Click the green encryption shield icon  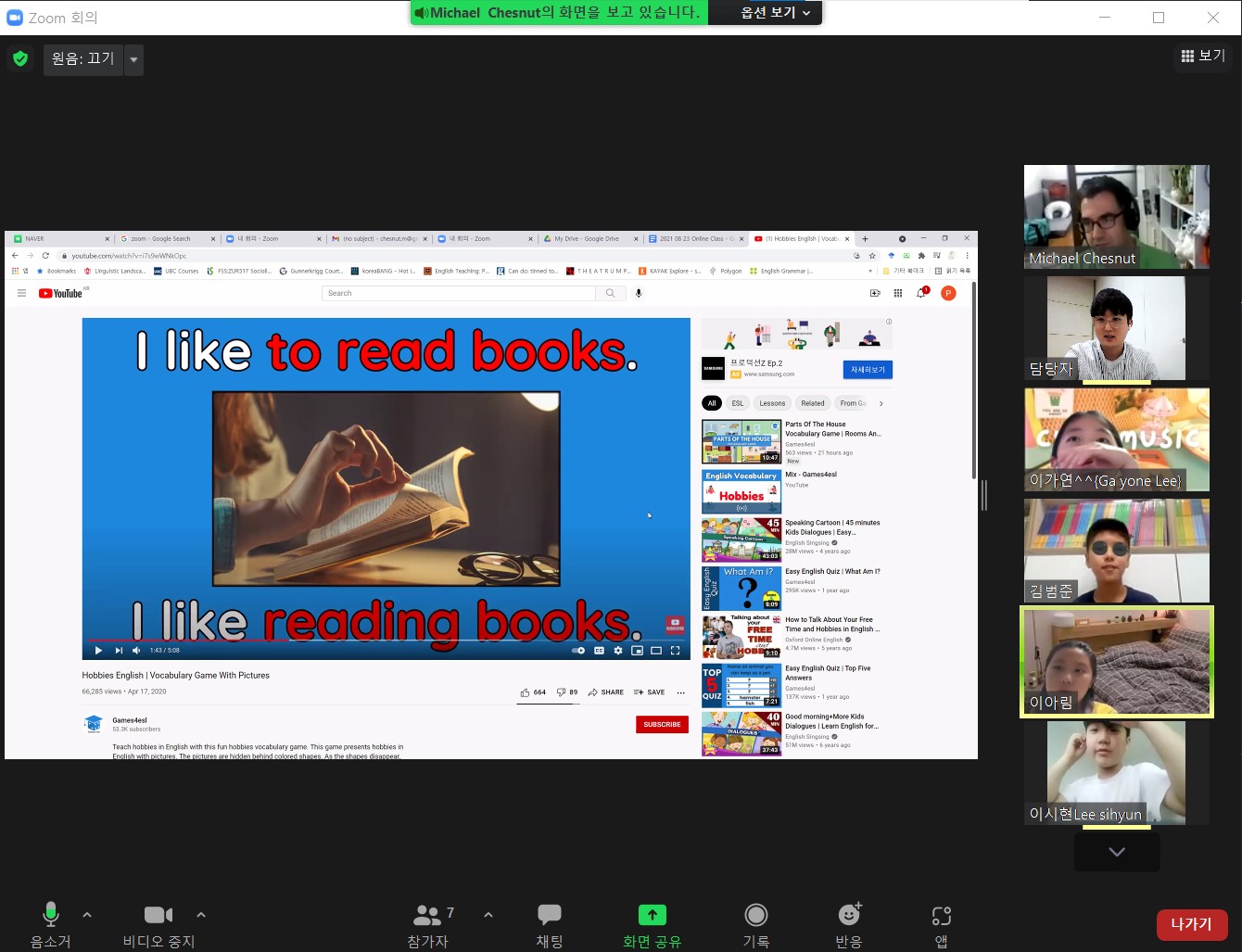point(20,59)
